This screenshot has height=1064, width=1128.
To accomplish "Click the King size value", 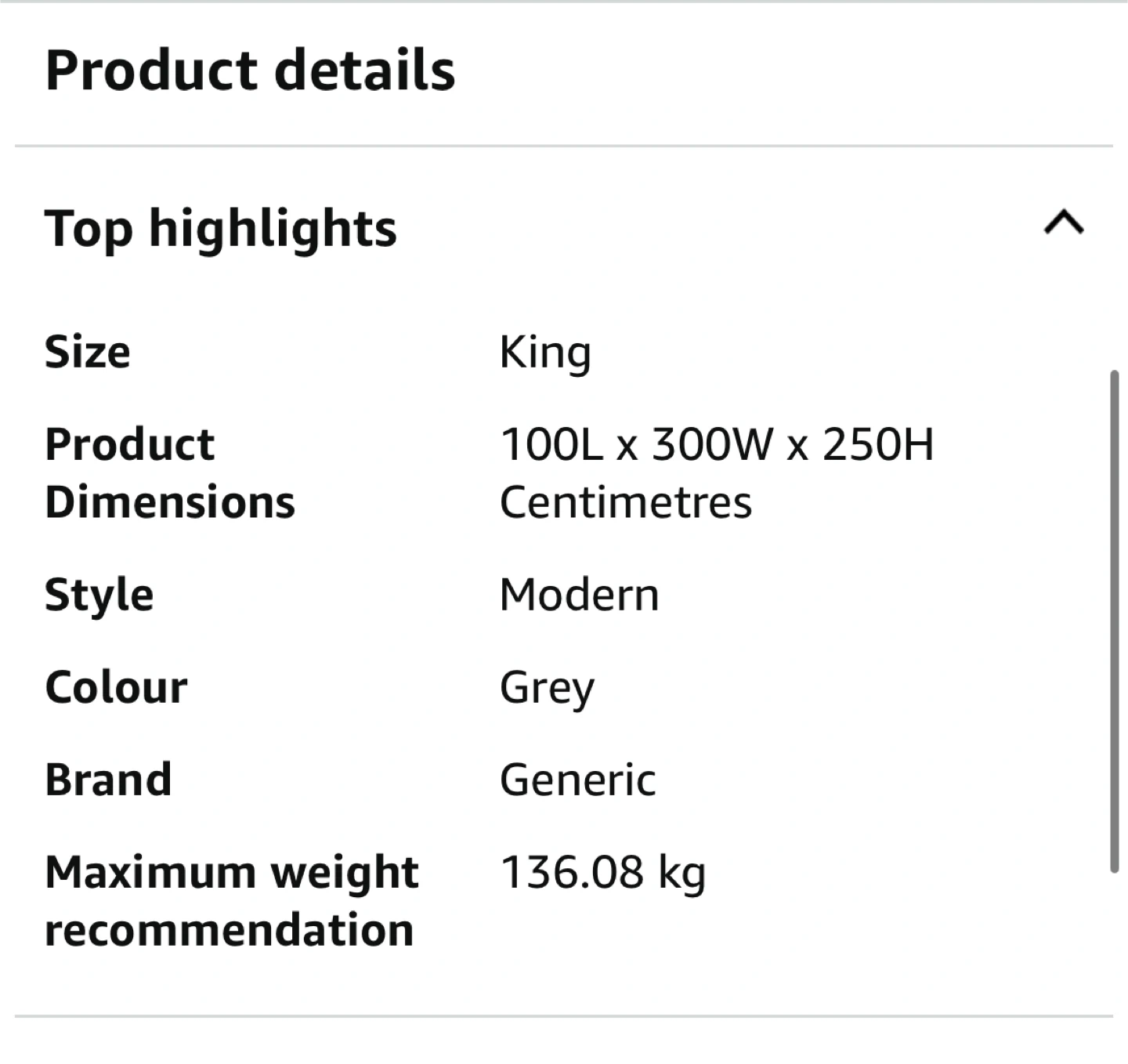I will coord(545,353).
